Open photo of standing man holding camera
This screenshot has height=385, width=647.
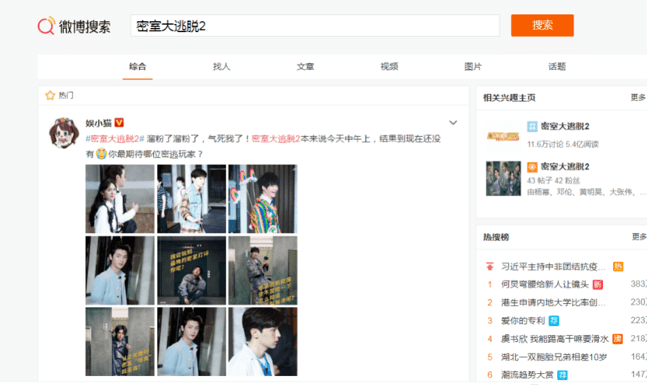pyautogui.click(x=263, y=270)
